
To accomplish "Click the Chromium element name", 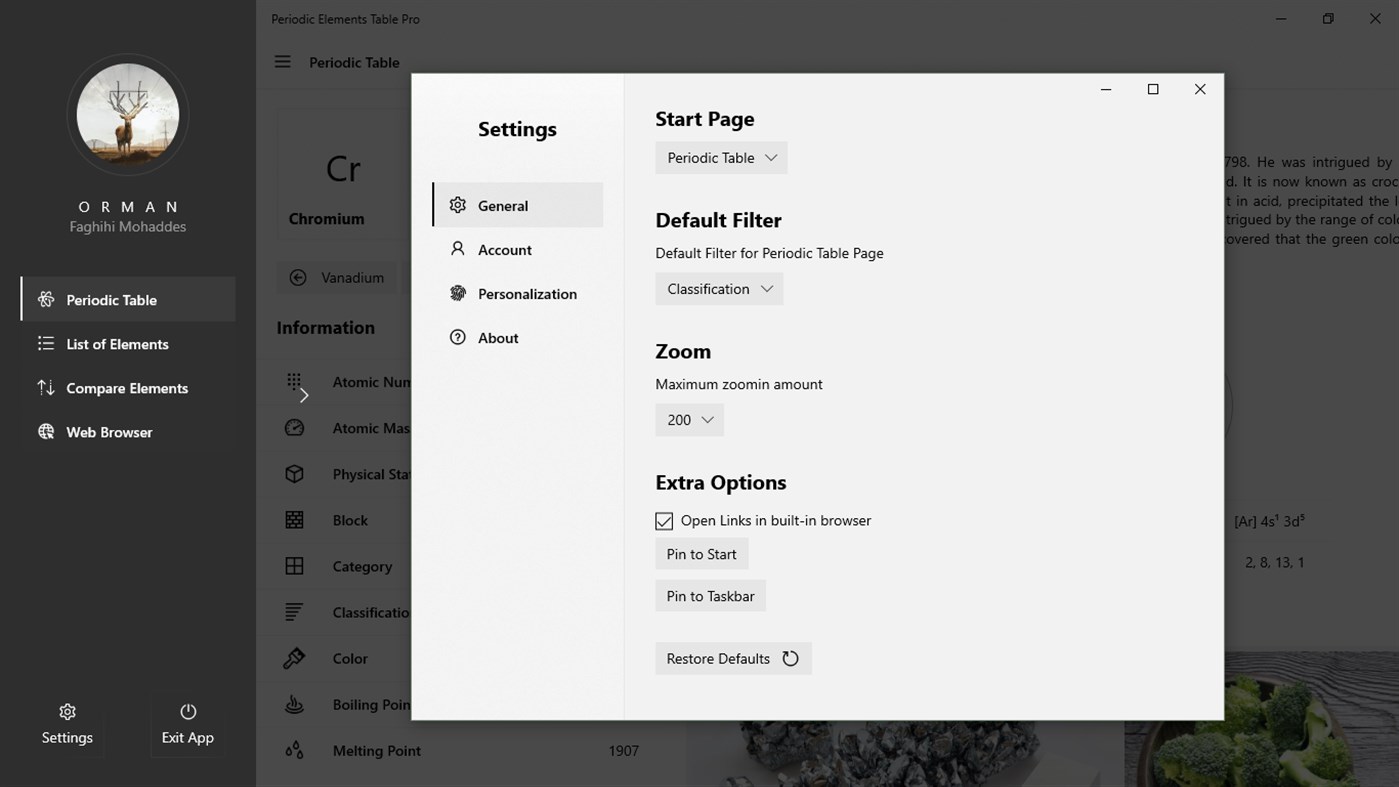I will coord(327,219).
